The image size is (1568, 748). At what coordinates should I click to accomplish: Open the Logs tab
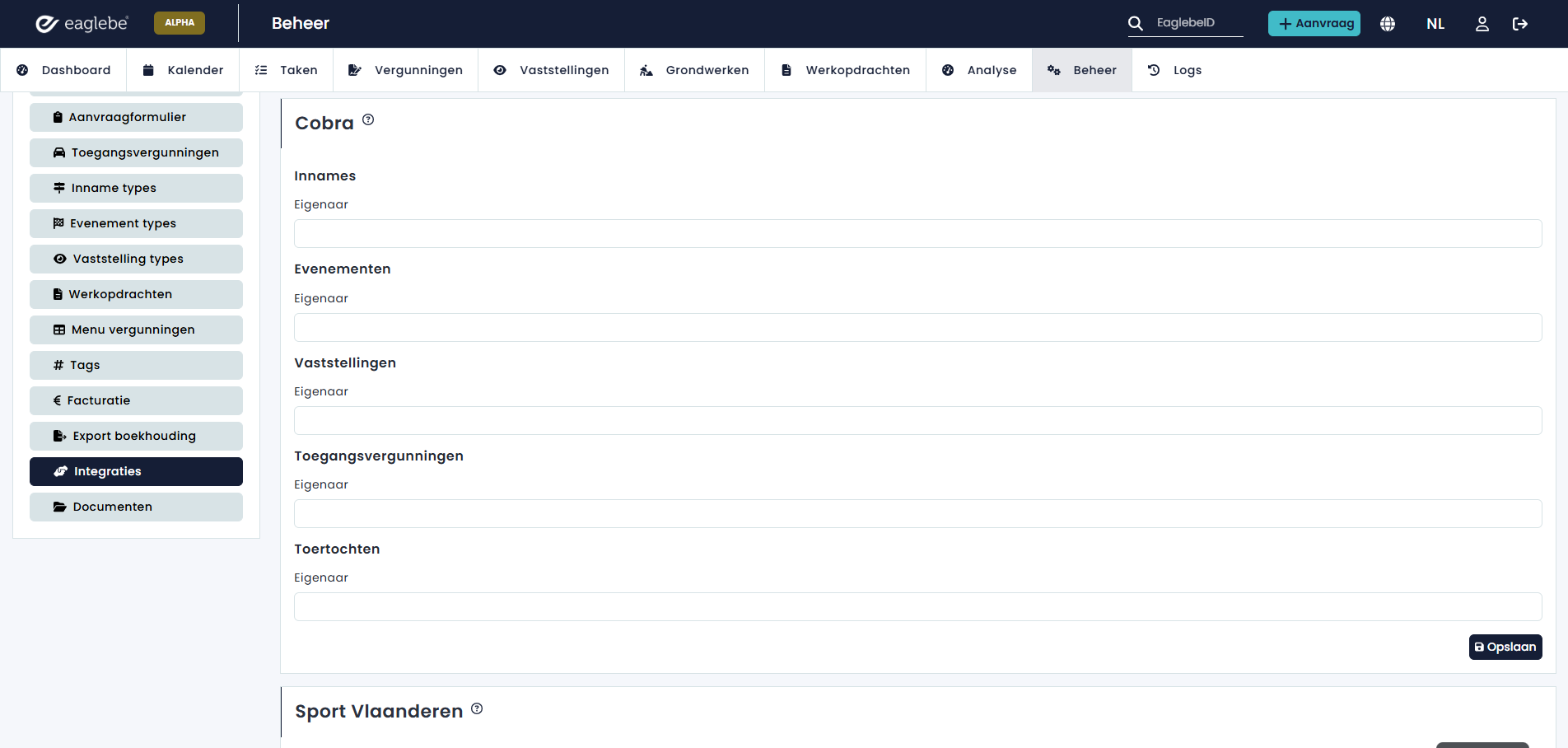coord(1175,70)
